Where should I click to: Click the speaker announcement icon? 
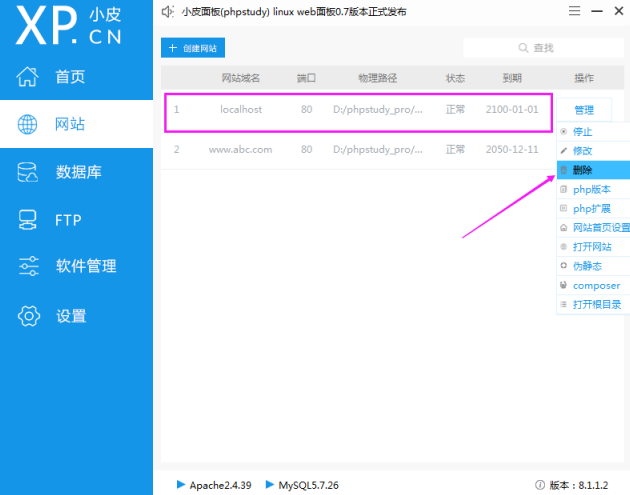click(168, 12)
